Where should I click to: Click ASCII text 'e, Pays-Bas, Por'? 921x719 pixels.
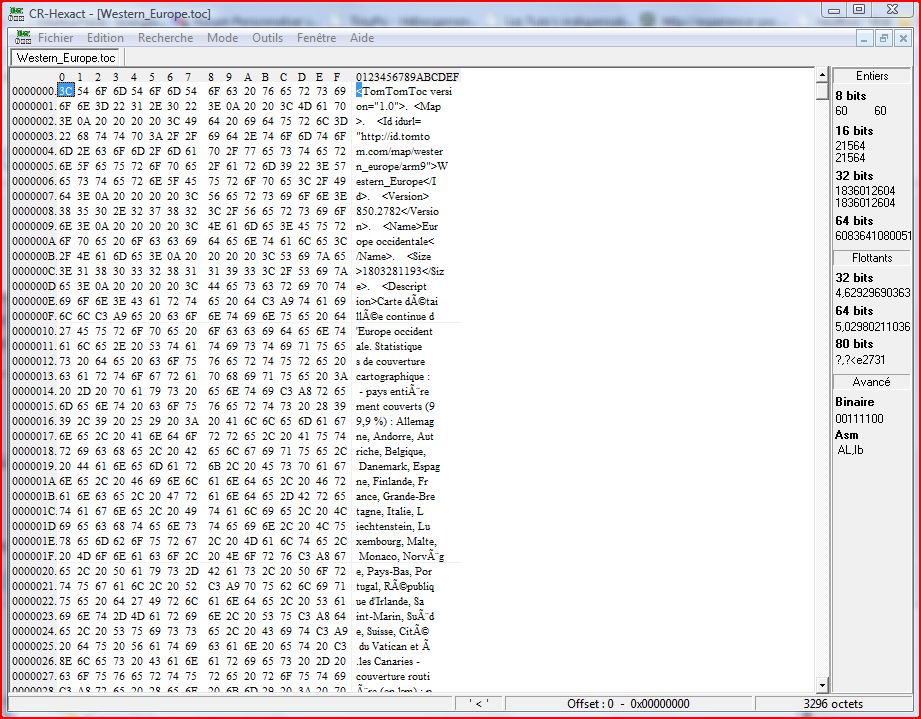[x=394, y=571]
